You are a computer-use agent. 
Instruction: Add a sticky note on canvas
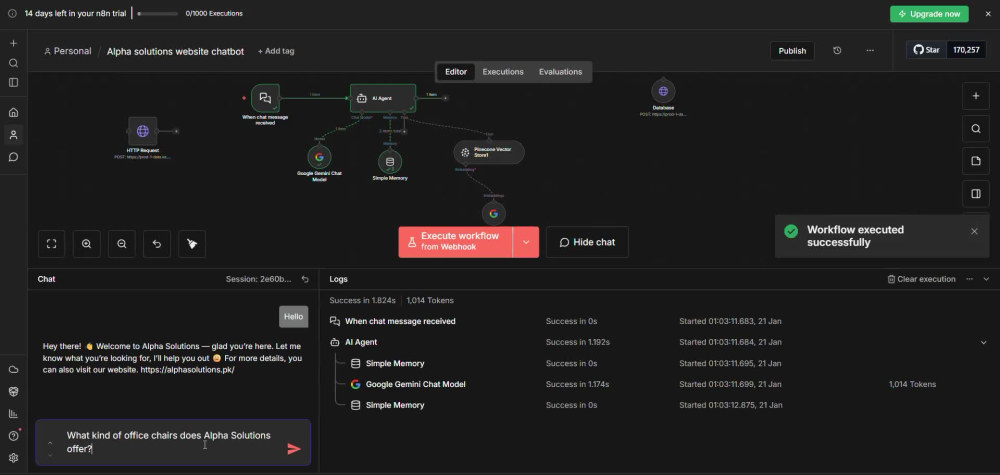tap(976, 161)
